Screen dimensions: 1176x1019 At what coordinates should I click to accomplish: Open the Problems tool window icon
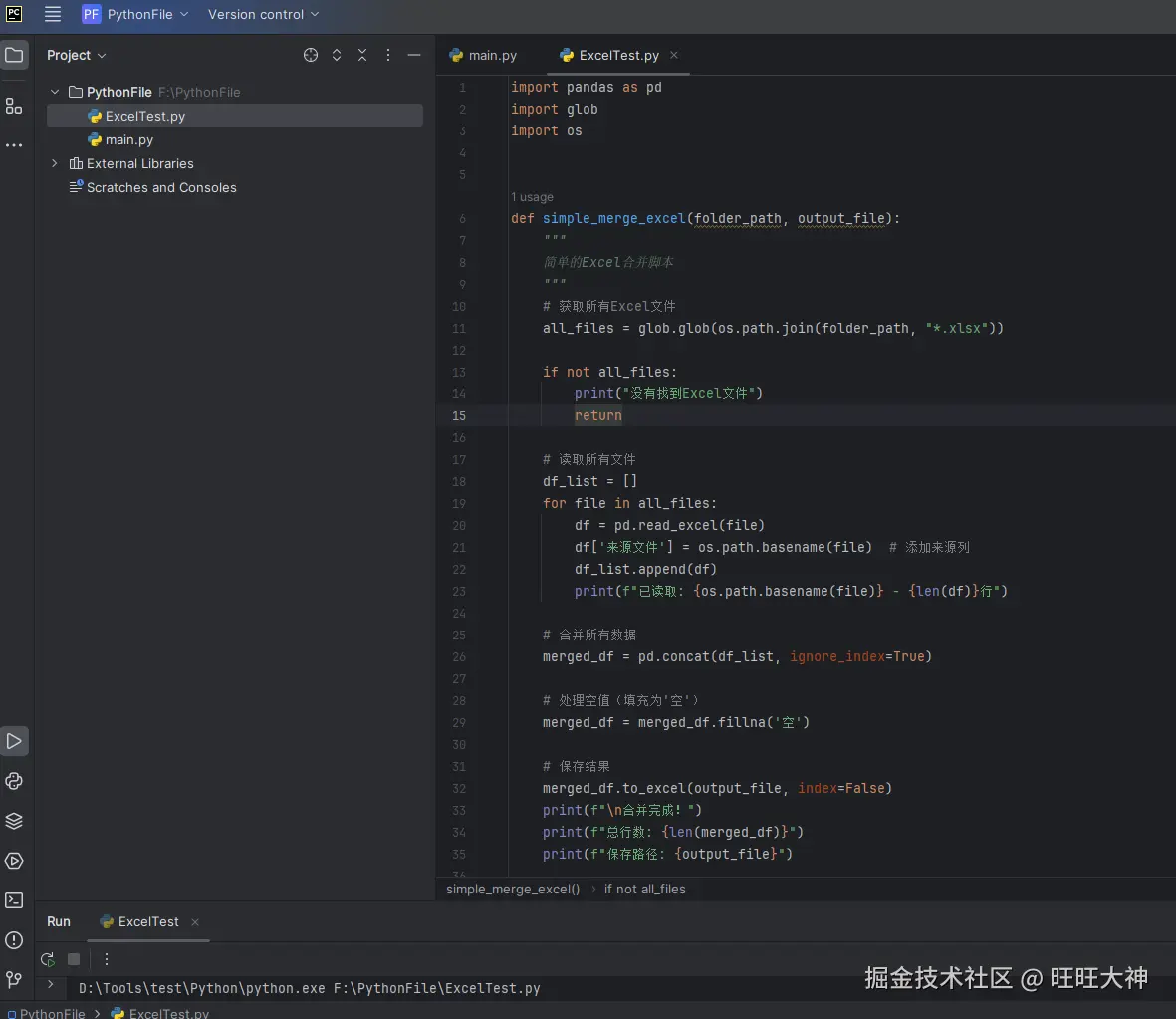click(x=14, y=940)
